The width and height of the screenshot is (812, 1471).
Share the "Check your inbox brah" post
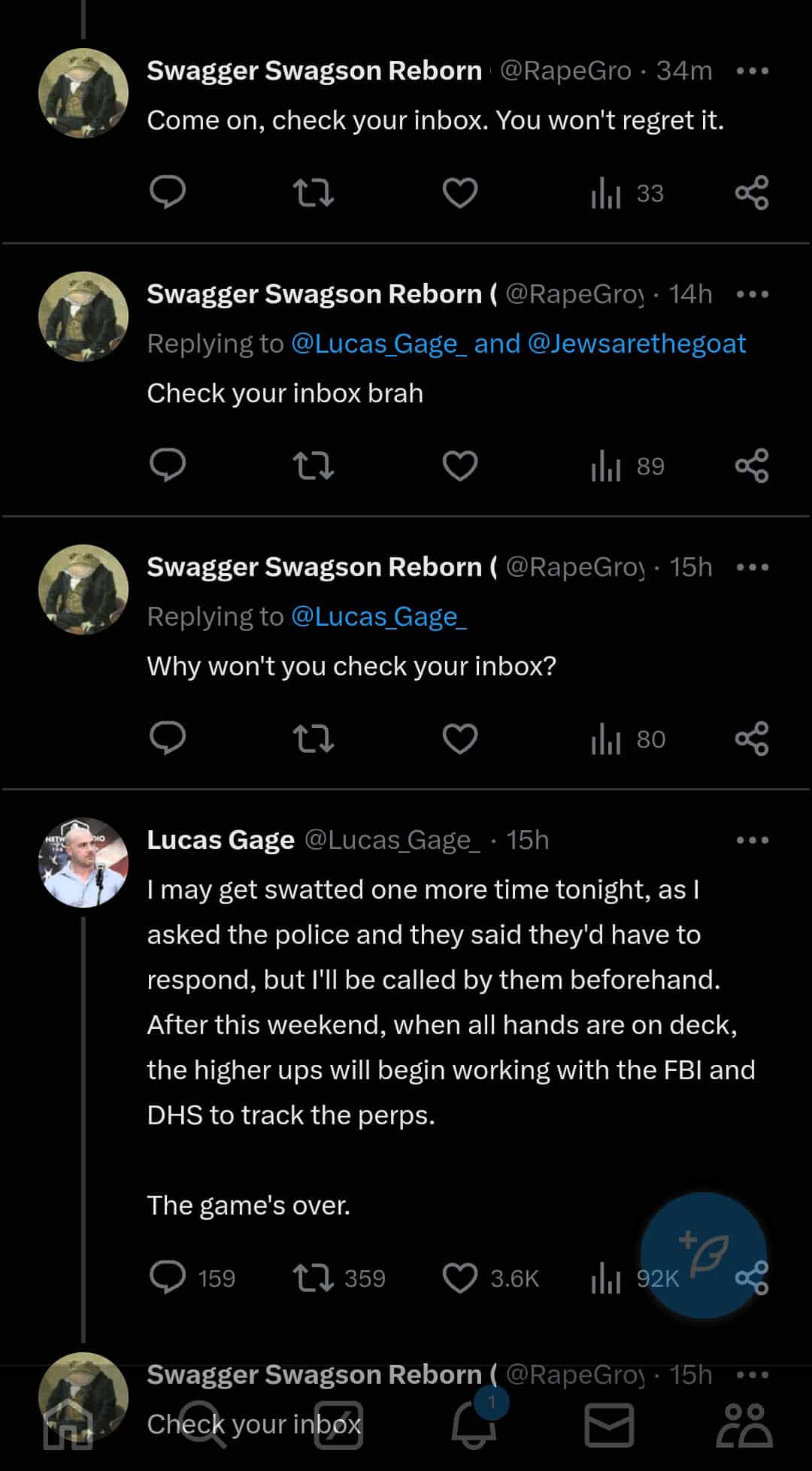[752, 466]
